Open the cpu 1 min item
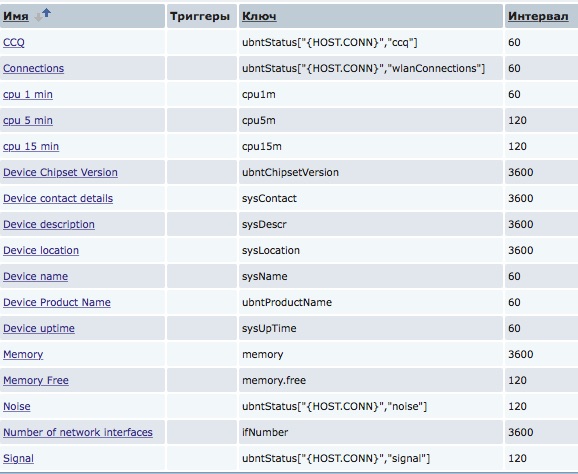Screen dimensions: 578x474 [x=28, y=95]
